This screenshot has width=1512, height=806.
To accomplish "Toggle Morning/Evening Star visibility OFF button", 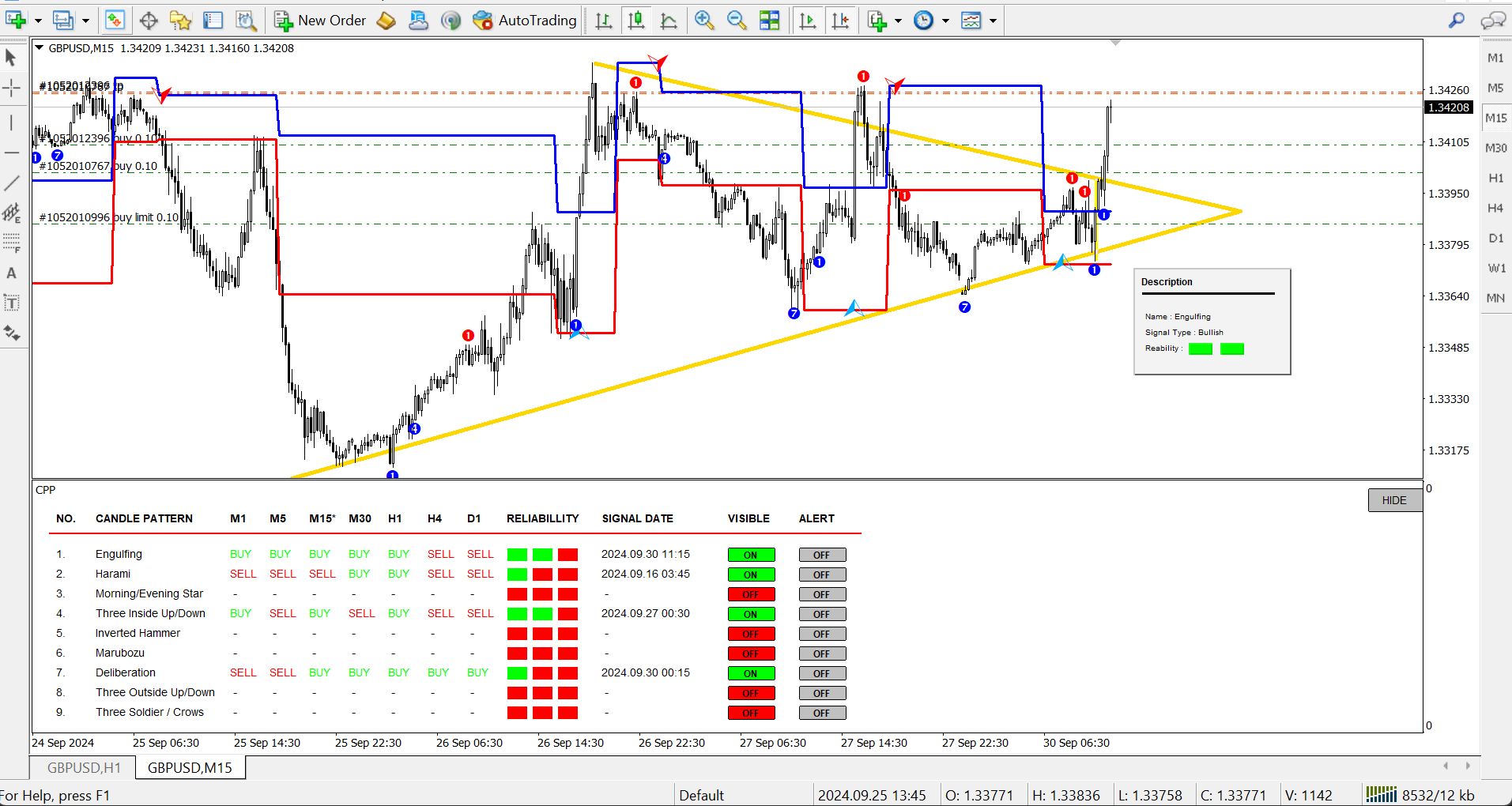I will coord(751,594).
